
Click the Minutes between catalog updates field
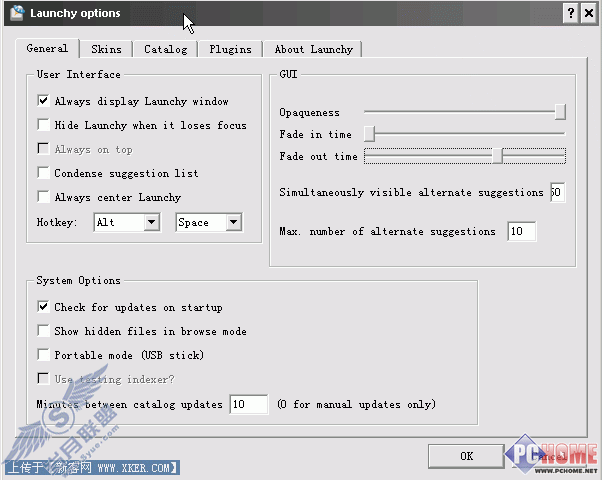(249, 404)
